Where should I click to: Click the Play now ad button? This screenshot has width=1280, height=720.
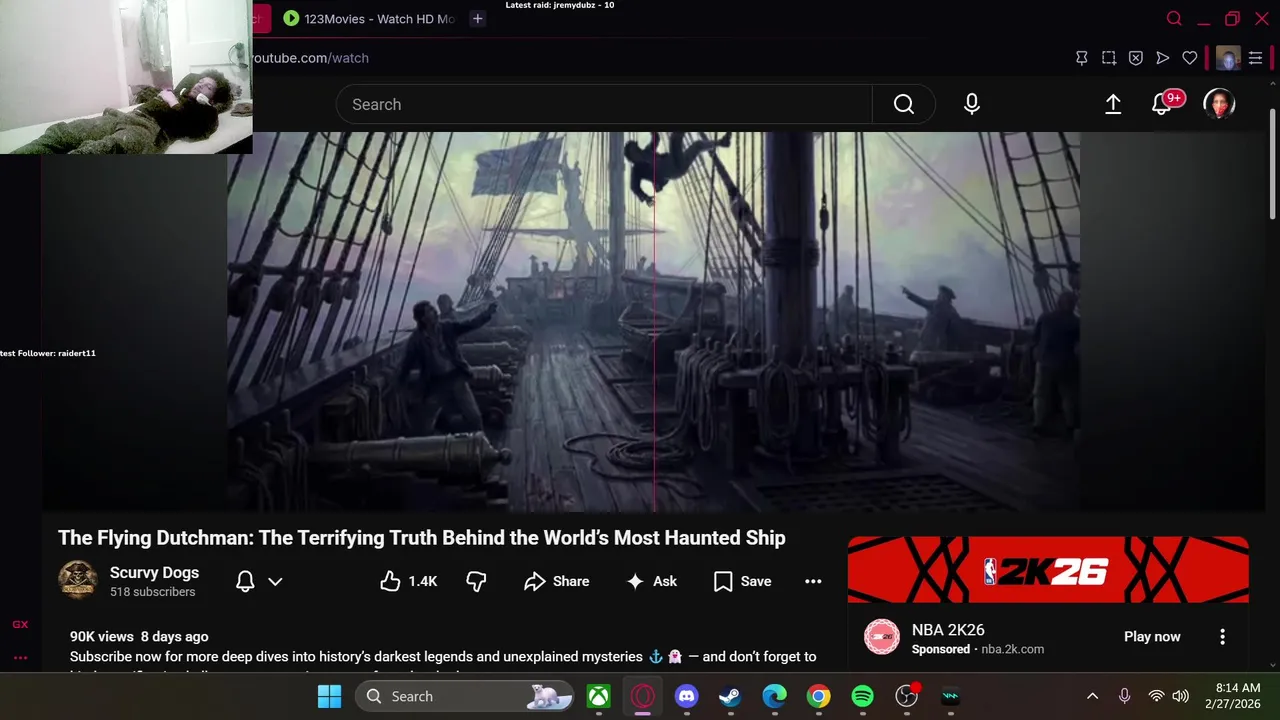[x=1152, y=637]
